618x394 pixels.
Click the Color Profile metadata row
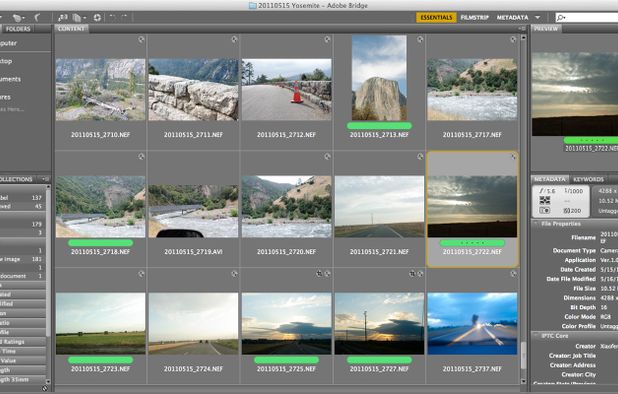coord(575,326)
